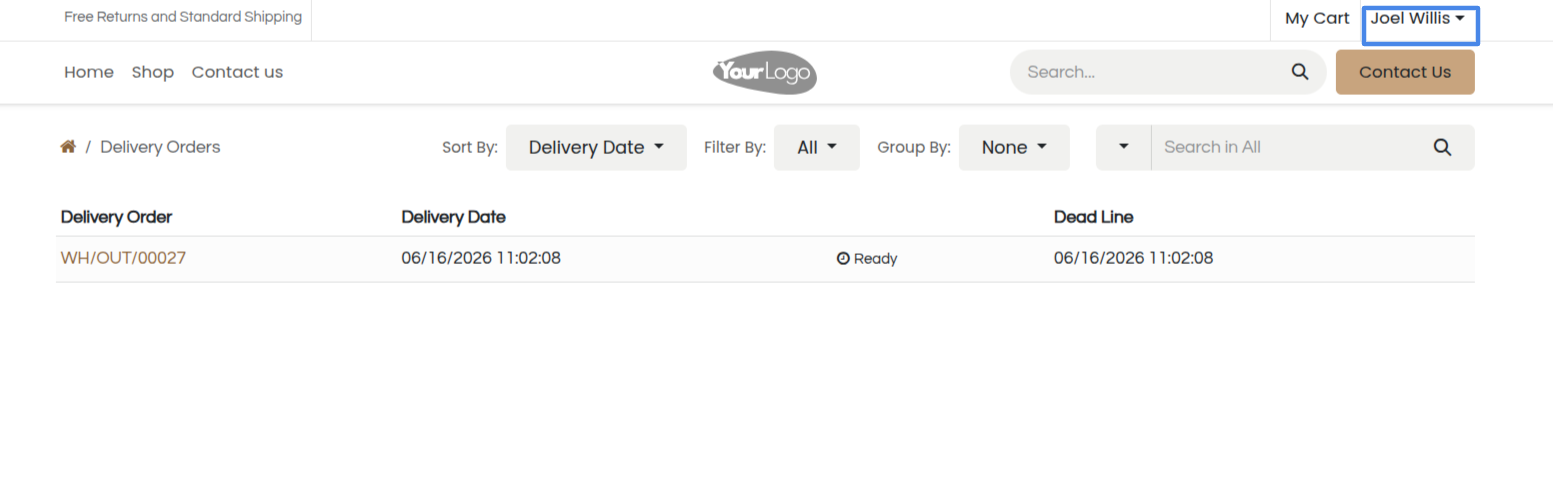
Task: Click the YourLogo site logo
Action: pos(765,72)
